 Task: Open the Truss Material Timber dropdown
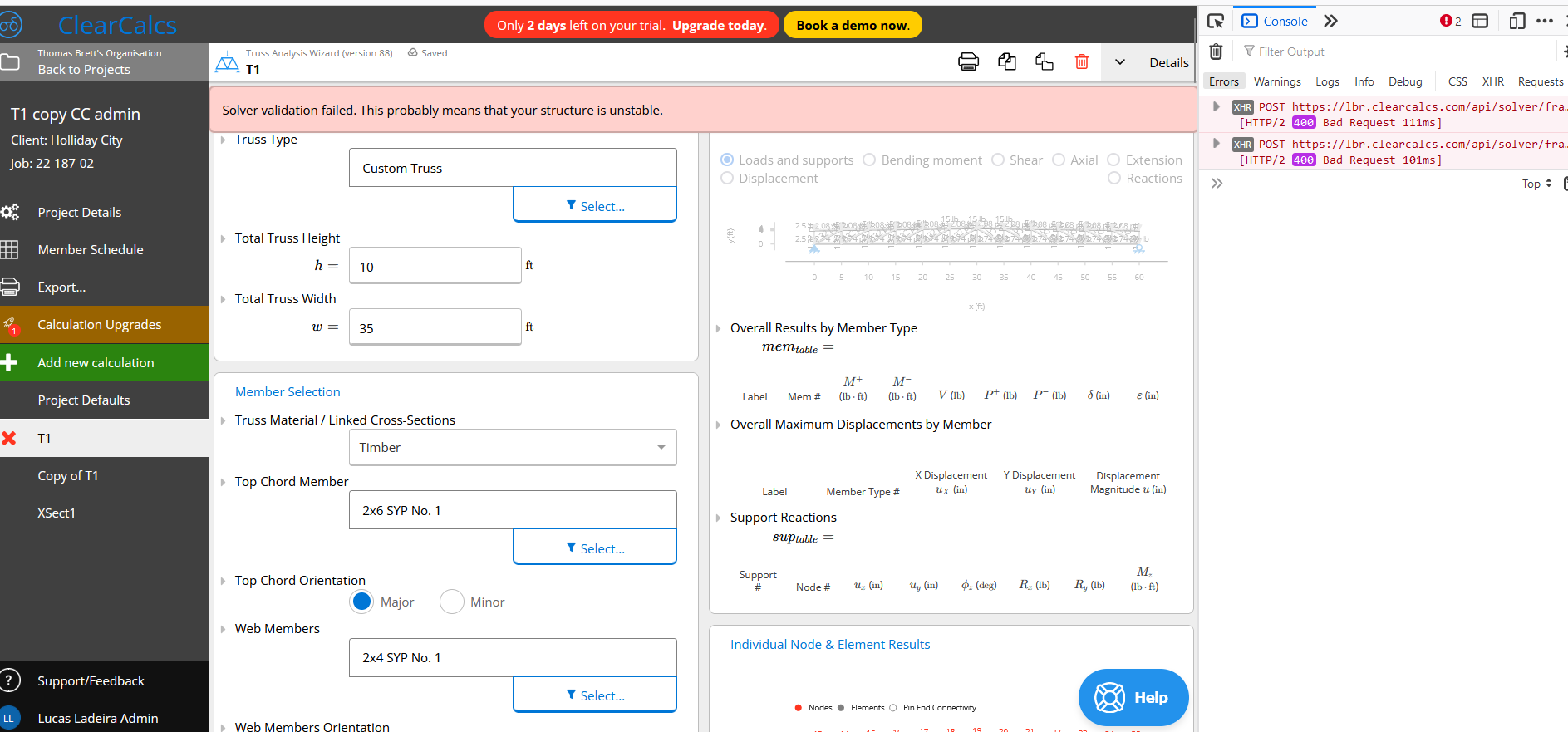(513, 447)
